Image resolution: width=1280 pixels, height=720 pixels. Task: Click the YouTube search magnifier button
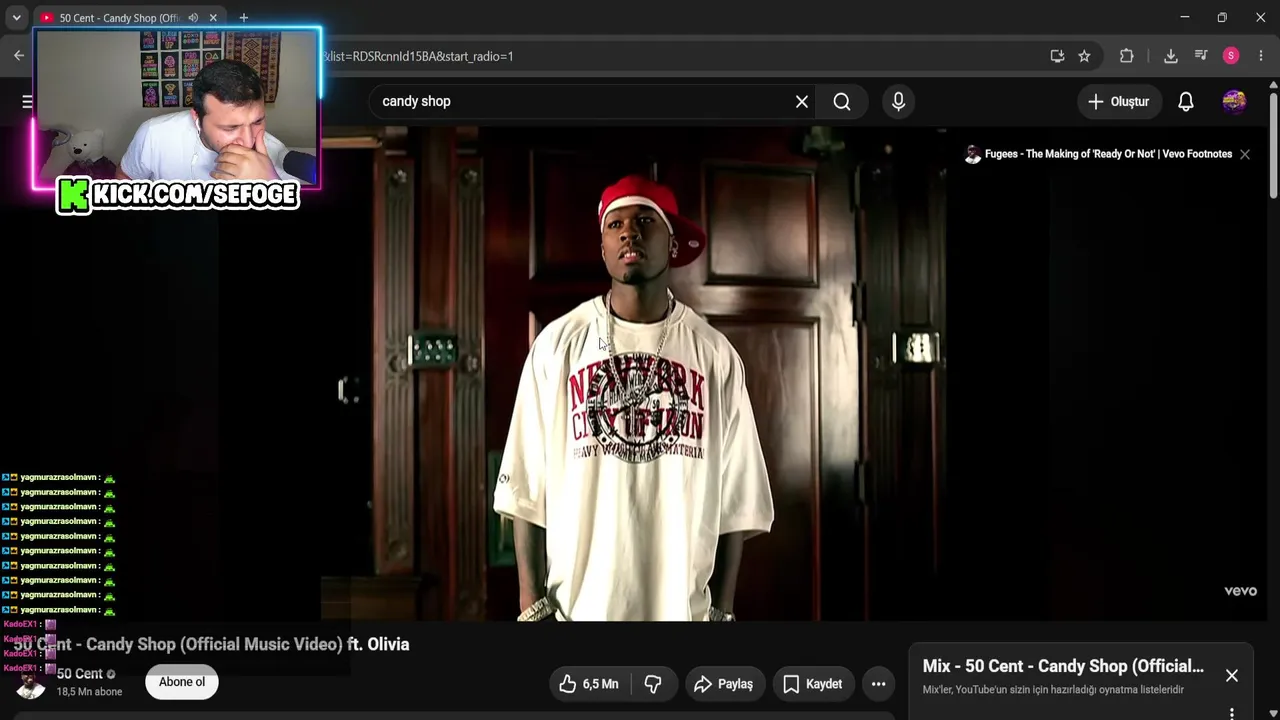pos(842,101)
